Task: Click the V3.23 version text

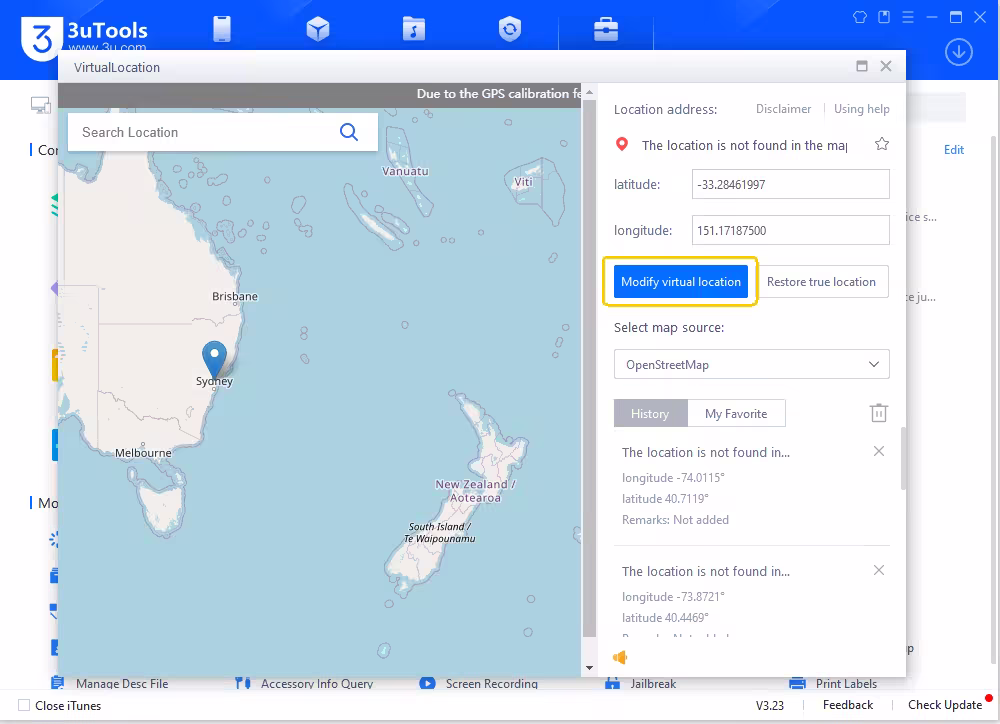Action: 770,706
